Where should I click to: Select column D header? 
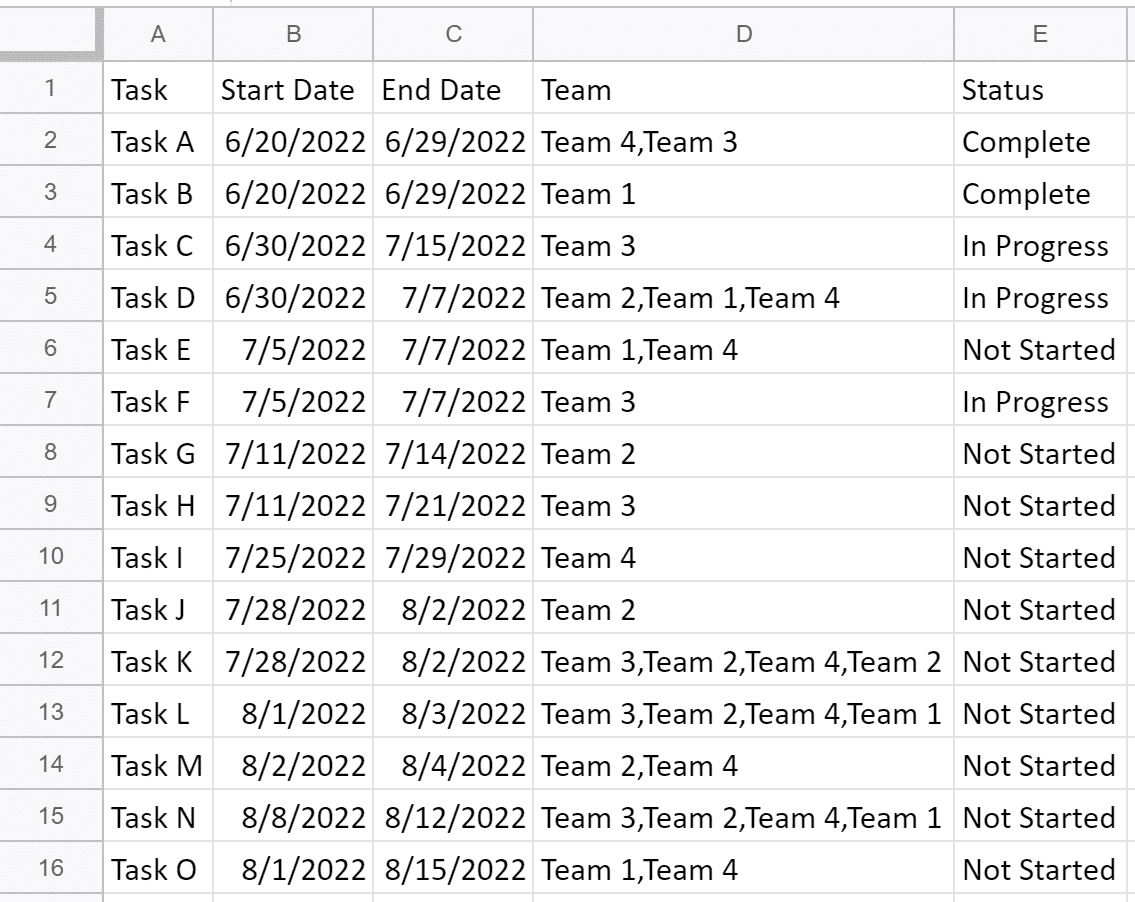point(743,35)
